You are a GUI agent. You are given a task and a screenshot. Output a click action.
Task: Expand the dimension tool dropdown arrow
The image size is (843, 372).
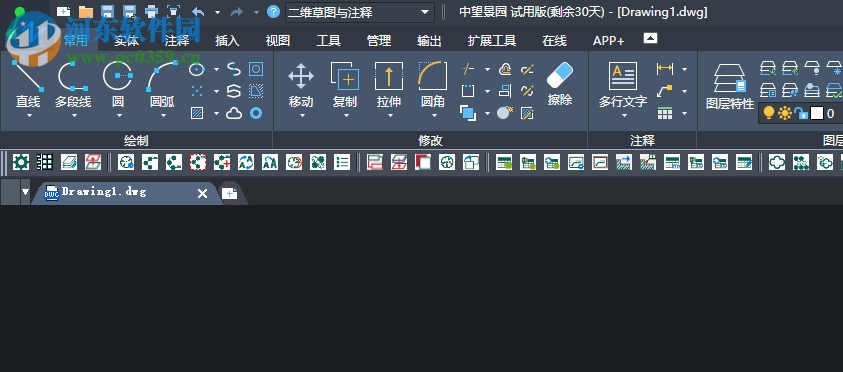(684, 69)
